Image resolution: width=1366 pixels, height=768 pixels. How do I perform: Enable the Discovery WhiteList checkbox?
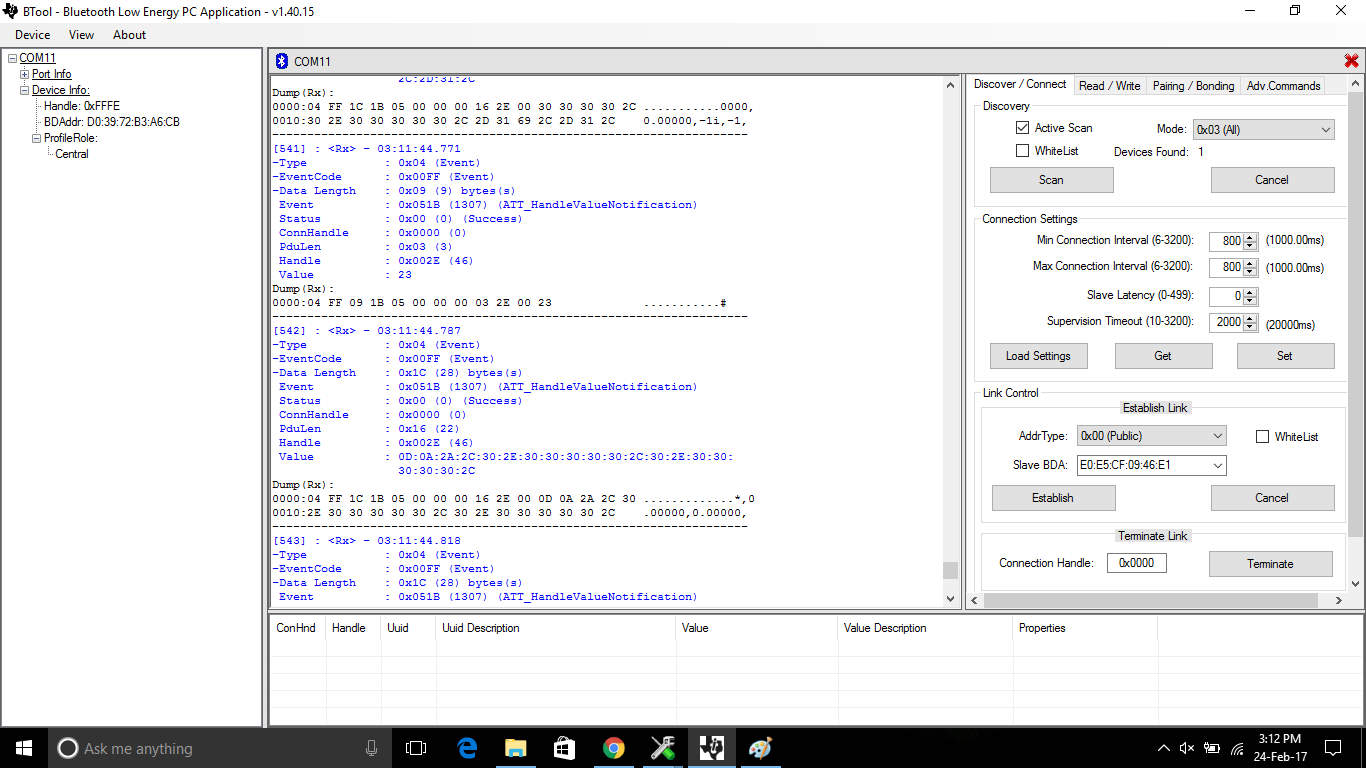(x=1022, y=151)
